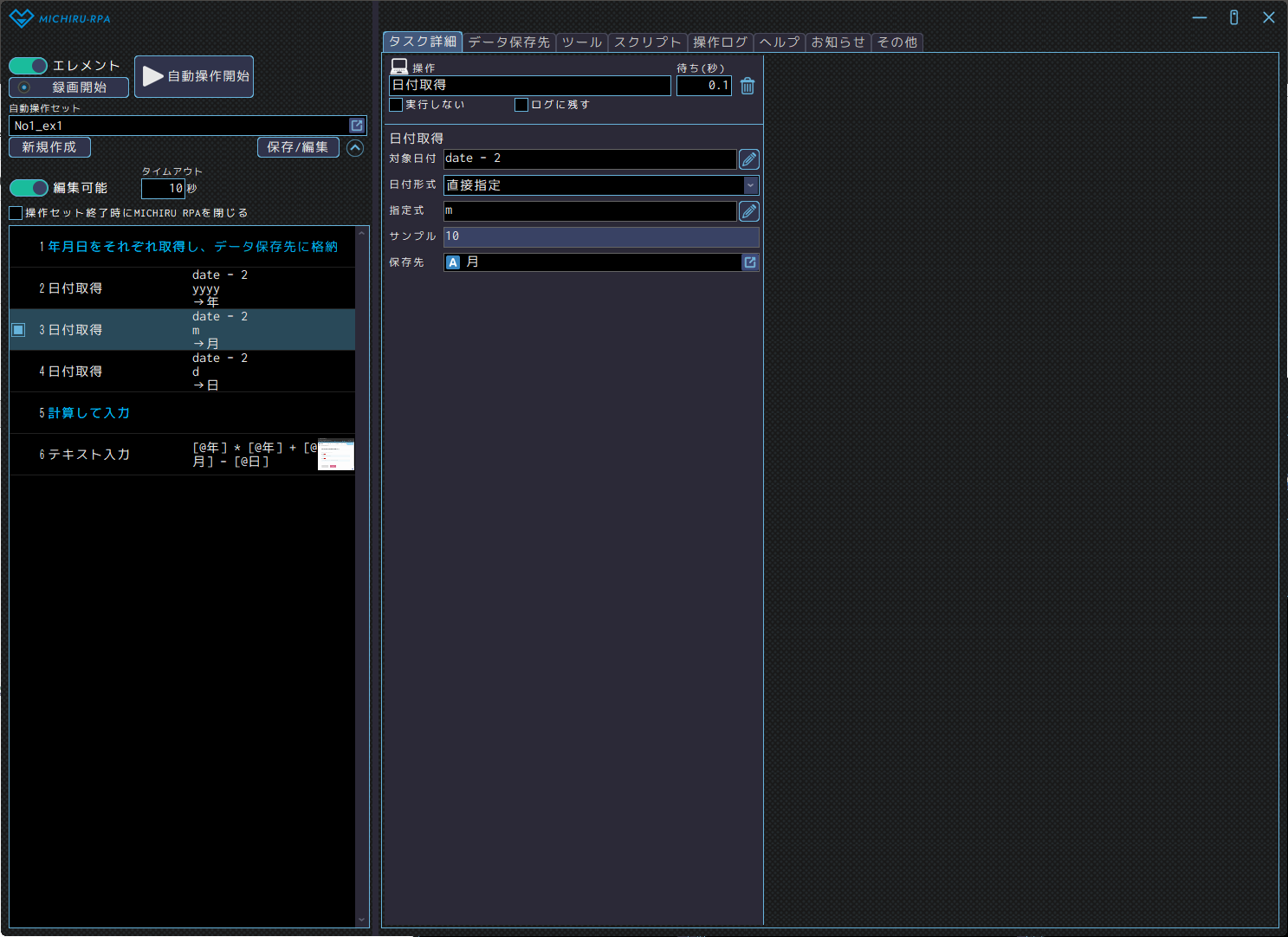Click the monitor 操作 icon

point(399,67)
